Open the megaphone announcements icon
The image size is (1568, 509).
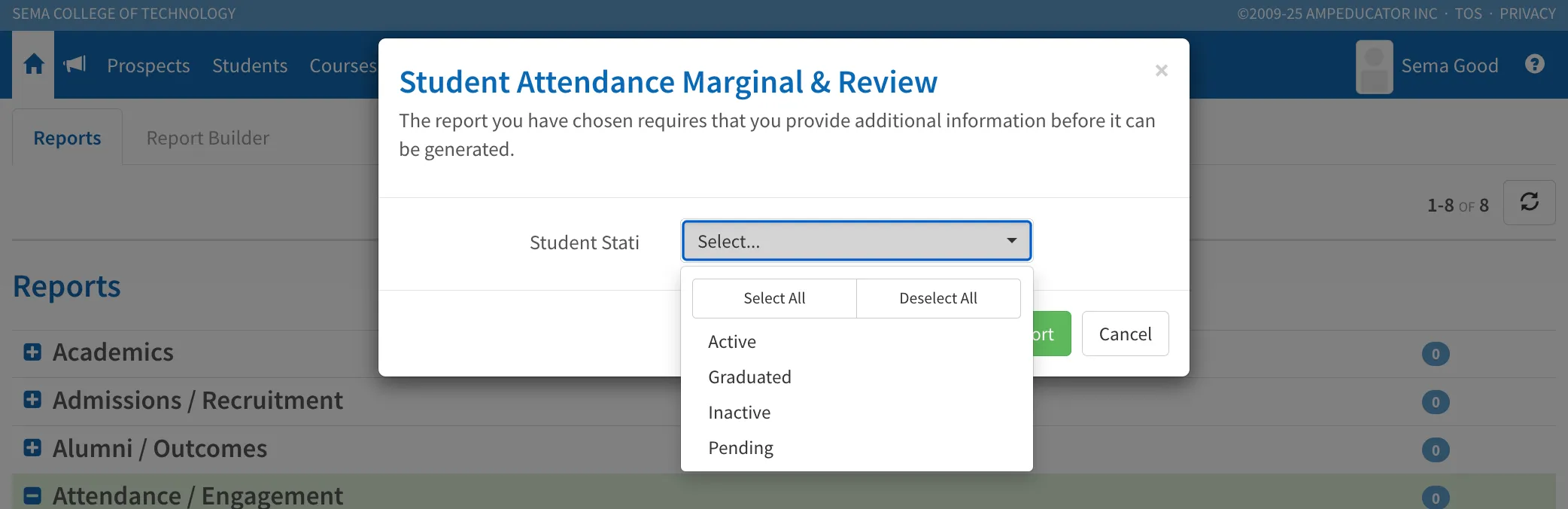coord(74,65)
